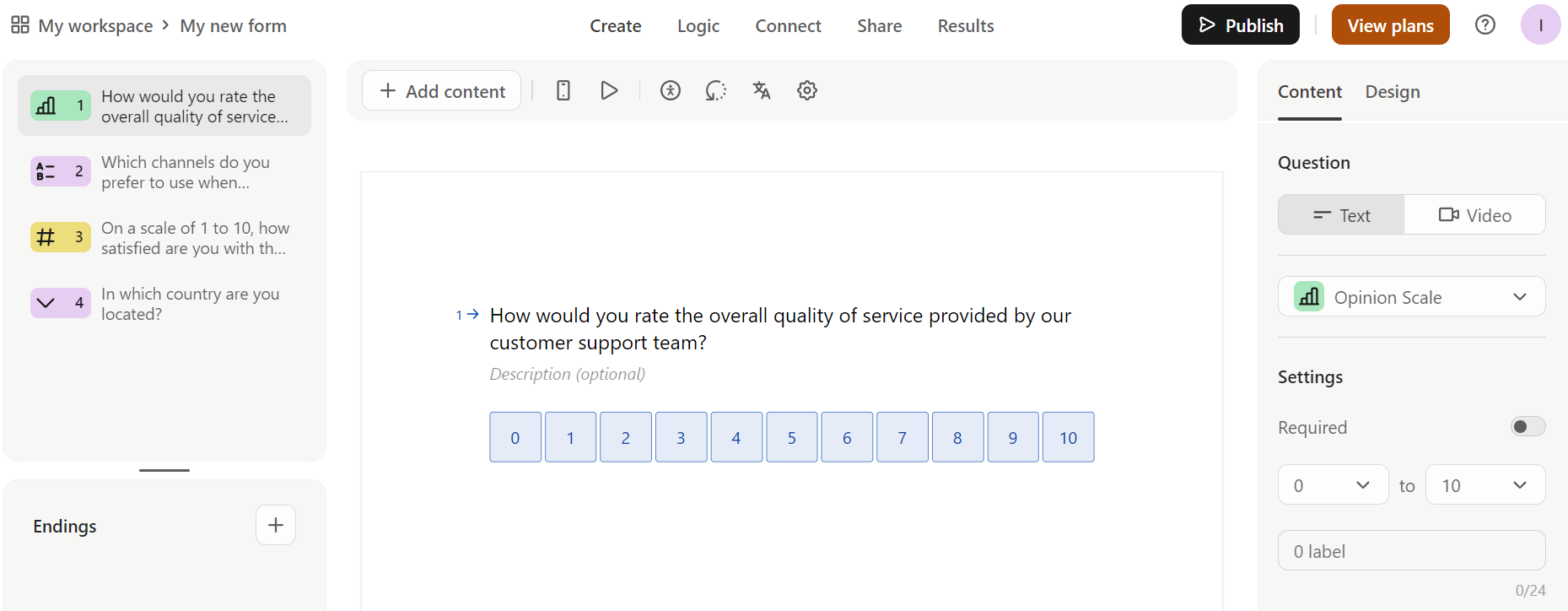
Task: Preview the form using the play icon
Action: point(609,90)
